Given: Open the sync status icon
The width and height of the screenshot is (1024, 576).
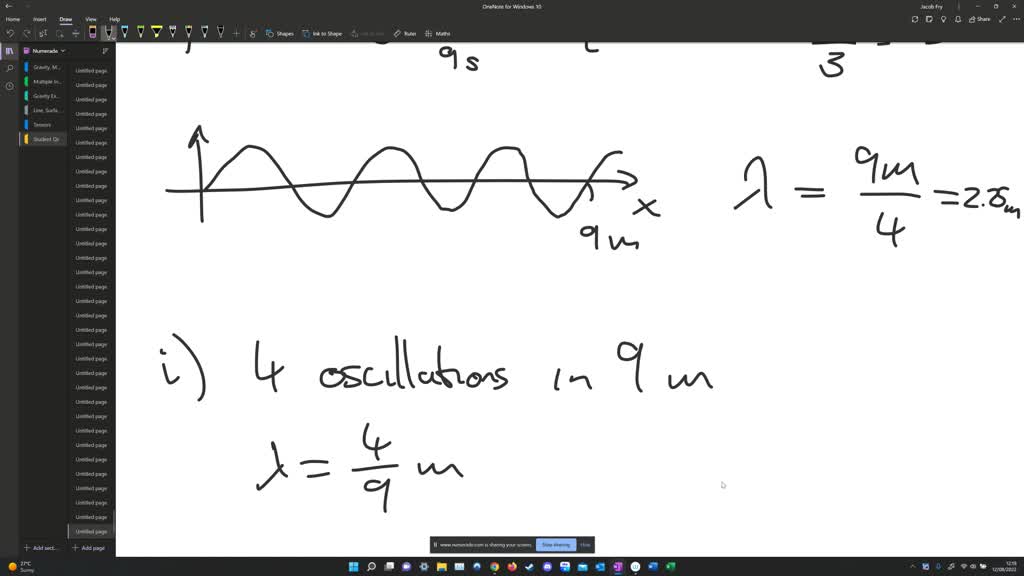Looking at the screenshot, I should (x=914, y=20).
